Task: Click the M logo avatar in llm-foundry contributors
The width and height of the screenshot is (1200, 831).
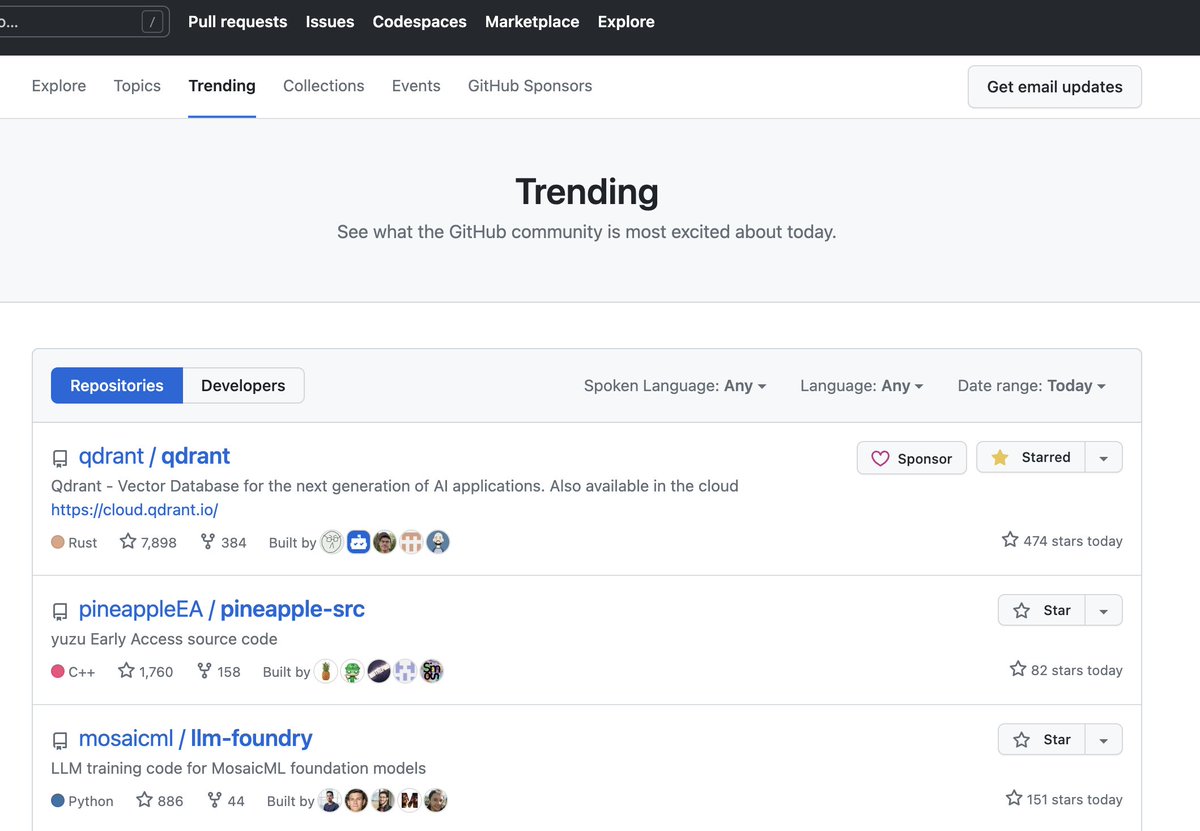Action: tap(409, 800)
